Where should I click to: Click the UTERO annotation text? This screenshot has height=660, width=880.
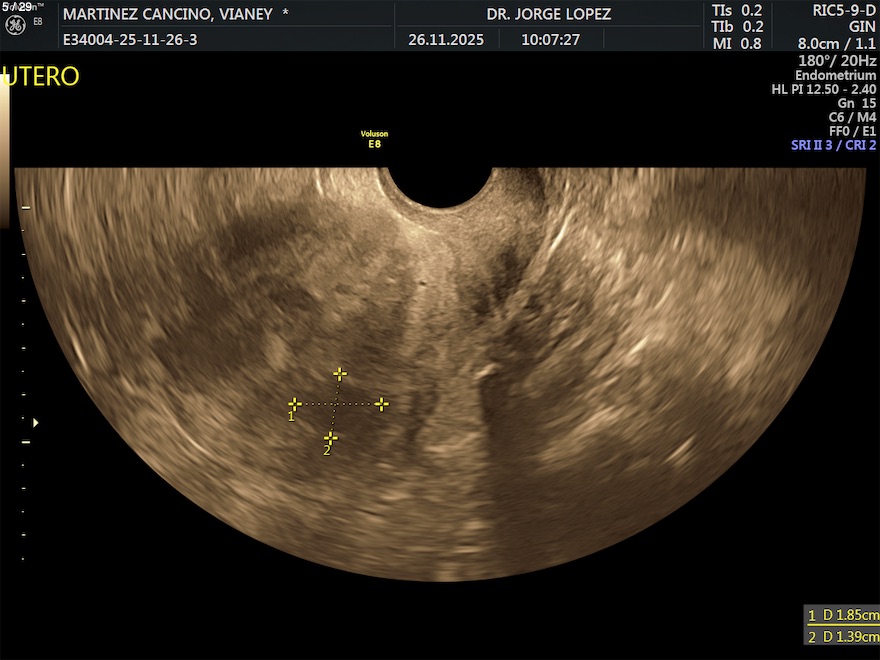[x=41, y=77]
